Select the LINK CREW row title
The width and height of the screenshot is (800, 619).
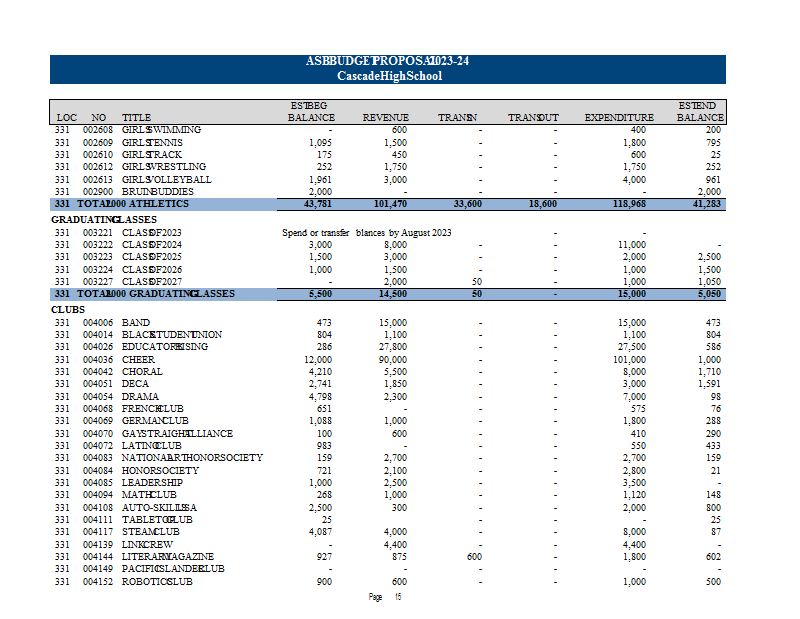pos(147,544)
